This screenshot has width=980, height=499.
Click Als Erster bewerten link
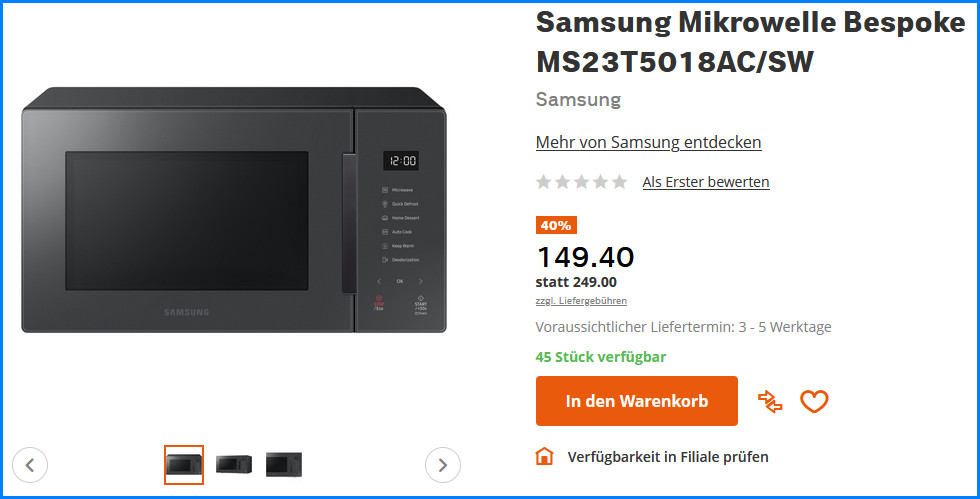706,182
